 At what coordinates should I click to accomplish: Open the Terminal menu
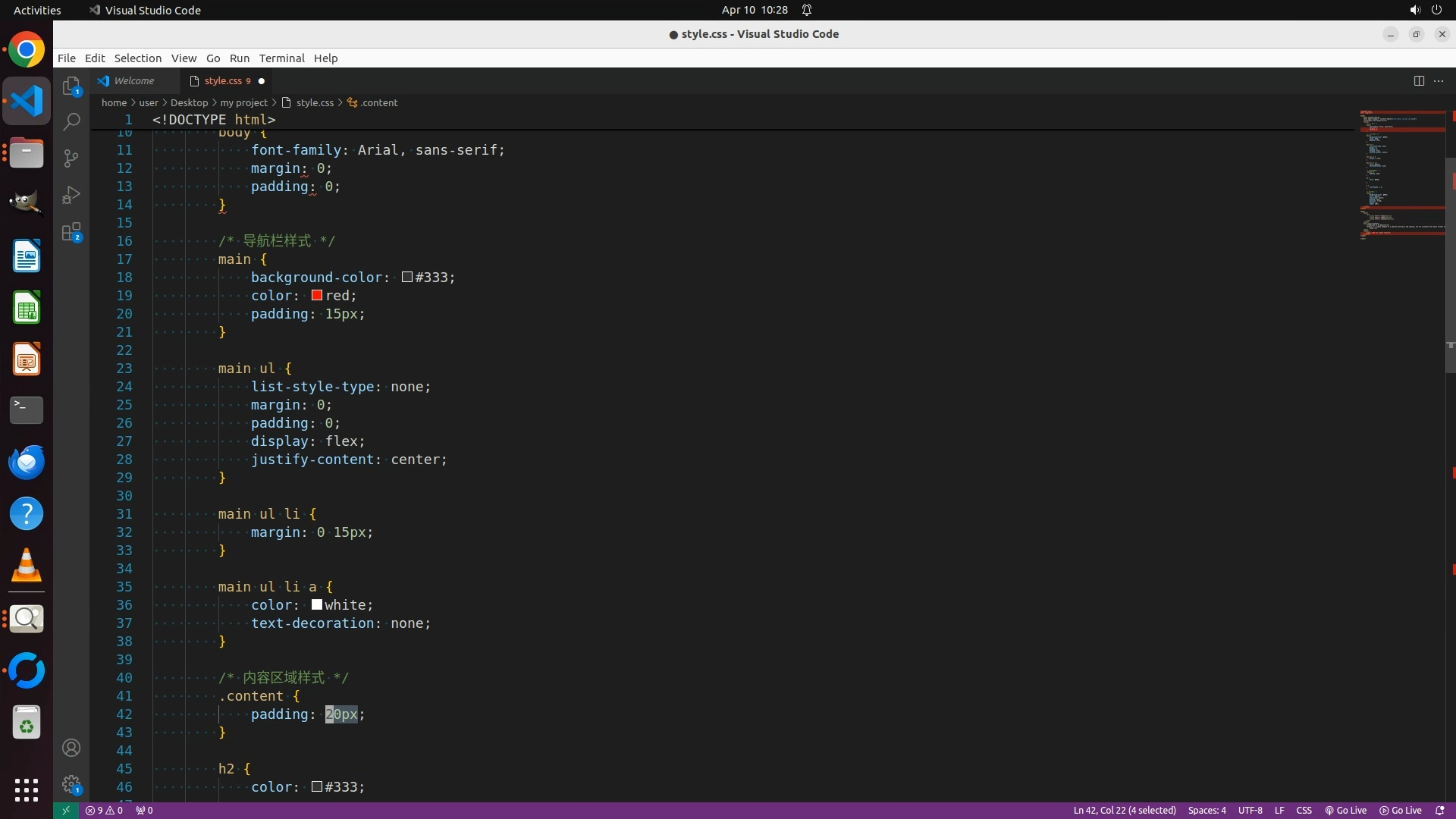pyautogui.click(x=281, y=58)
